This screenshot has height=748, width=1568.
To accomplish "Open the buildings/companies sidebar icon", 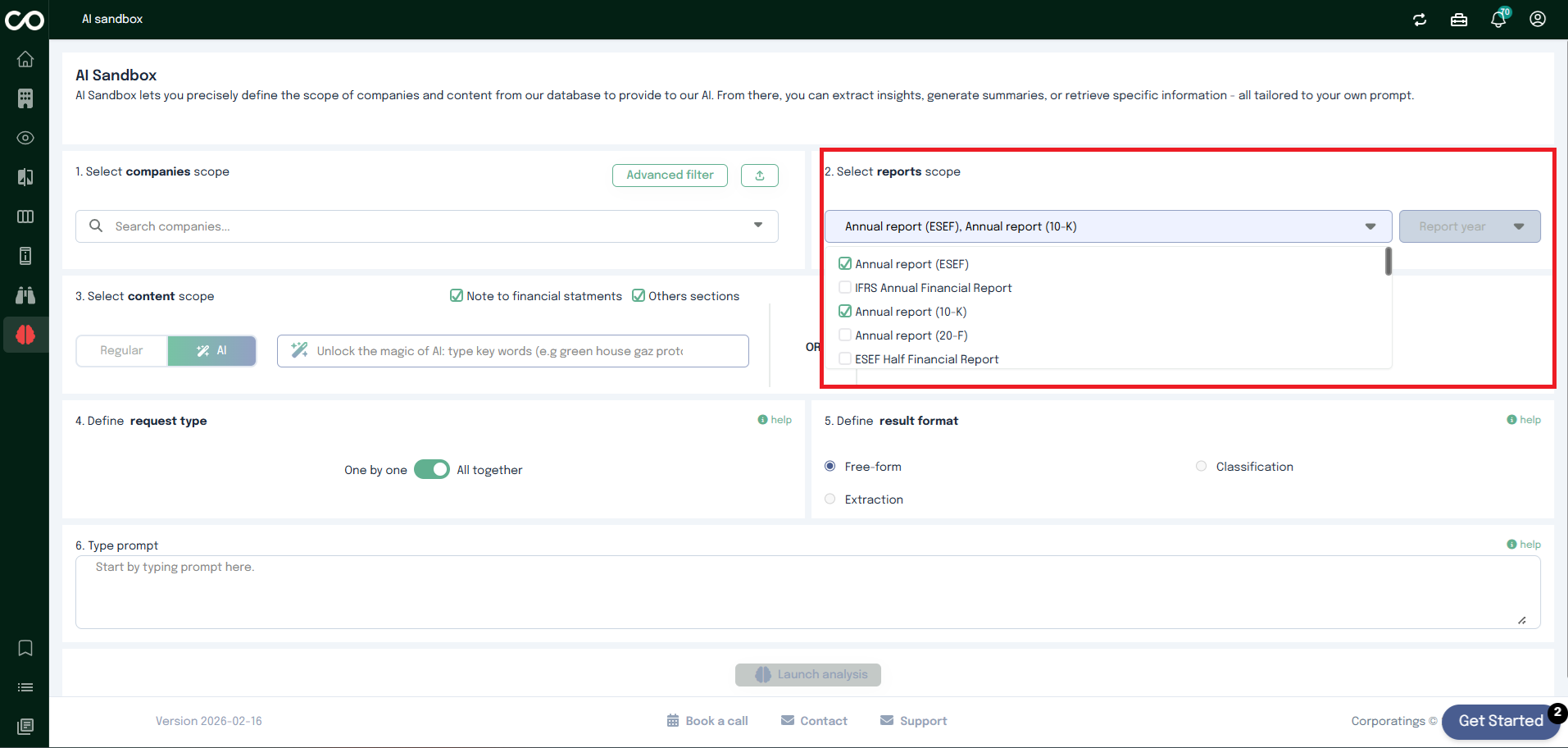I will [25, 98].
